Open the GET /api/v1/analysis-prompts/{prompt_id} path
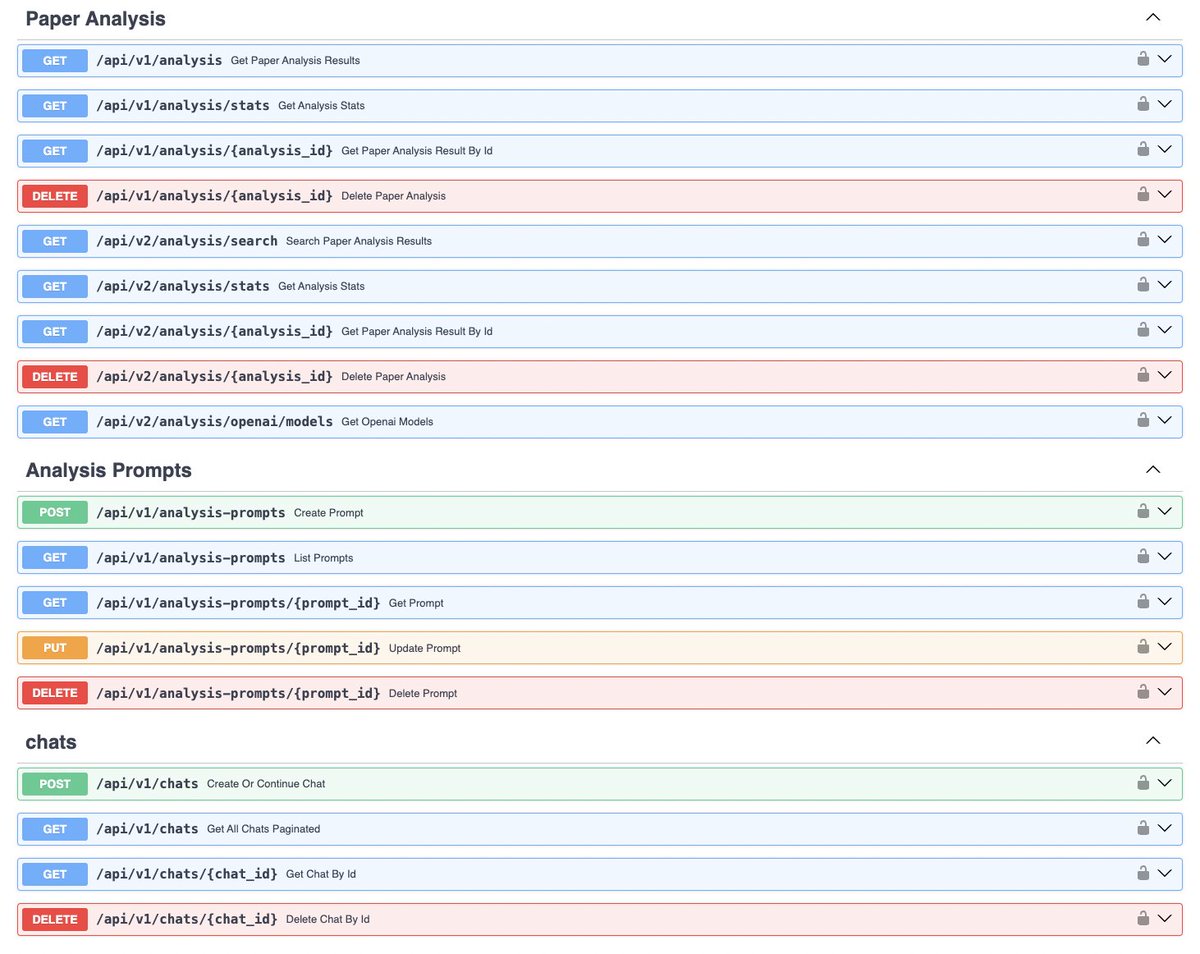This screenshot has height=954, width=1200. (238, 603)
